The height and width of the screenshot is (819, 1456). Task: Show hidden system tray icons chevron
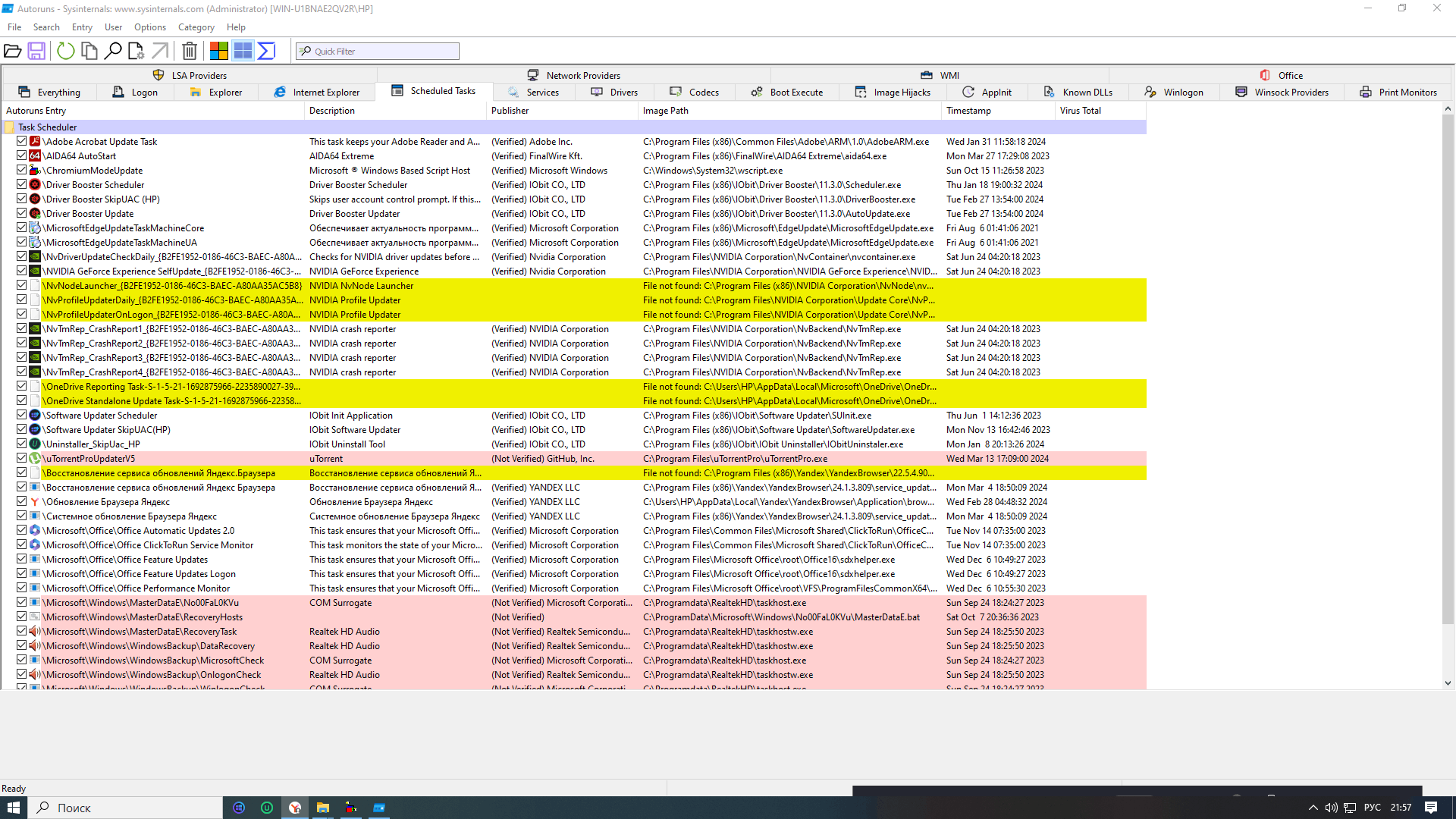1313,808
